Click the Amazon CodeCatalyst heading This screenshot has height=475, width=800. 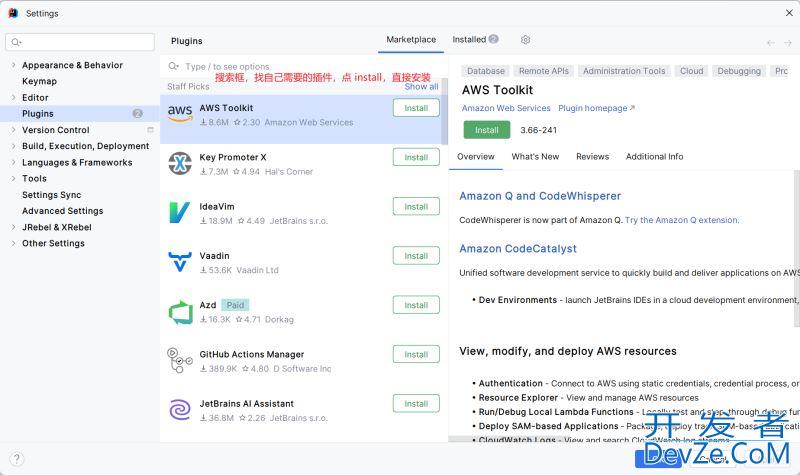pyautogui.click(x=518, y=248)
